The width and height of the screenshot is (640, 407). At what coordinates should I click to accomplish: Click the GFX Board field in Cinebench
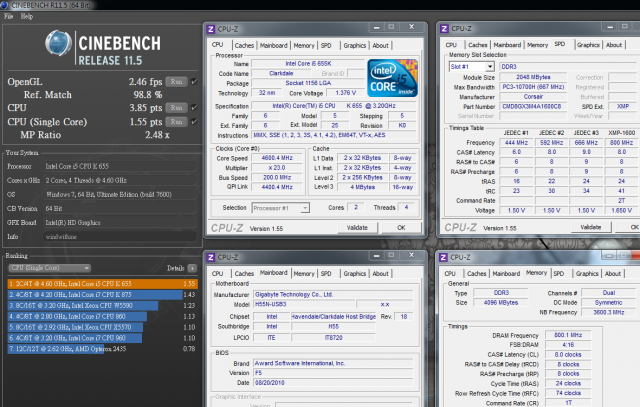point(120,222)
